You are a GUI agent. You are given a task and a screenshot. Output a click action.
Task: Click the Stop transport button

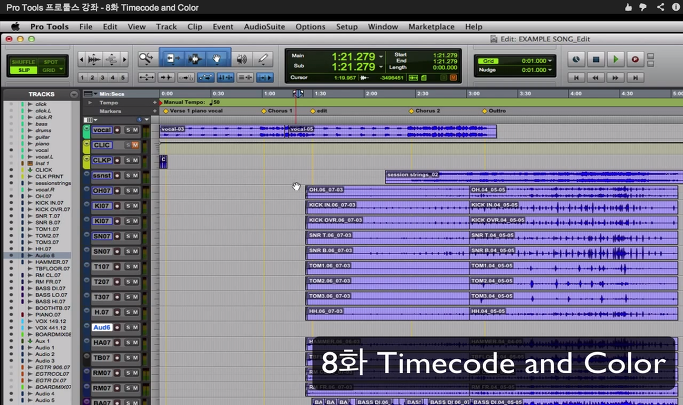click(596, 59)
